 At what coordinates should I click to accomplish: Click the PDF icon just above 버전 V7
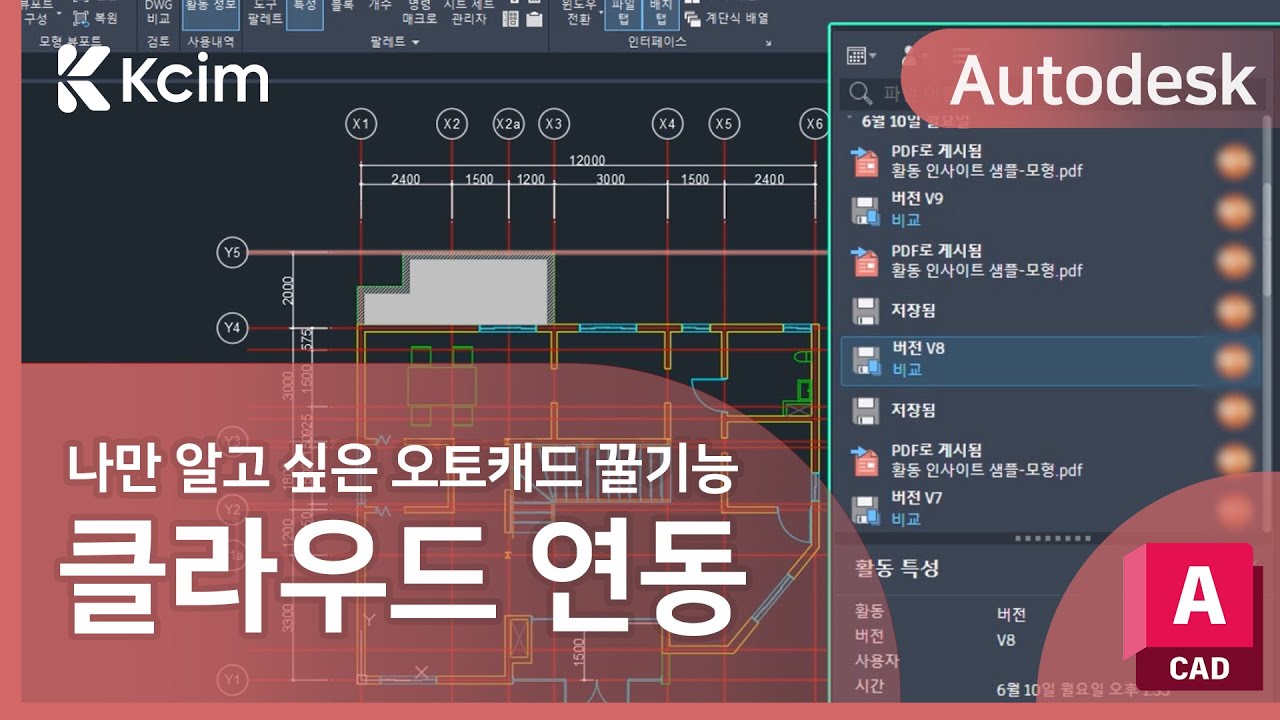(863, 460)
